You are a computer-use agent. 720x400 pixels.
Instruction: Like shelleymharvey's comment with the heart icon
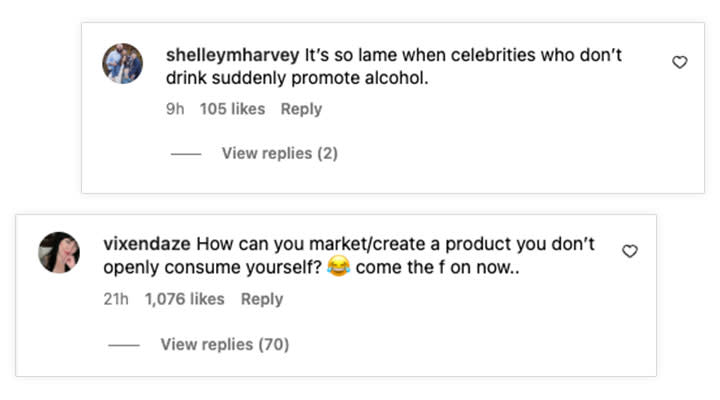click(679, 62)
